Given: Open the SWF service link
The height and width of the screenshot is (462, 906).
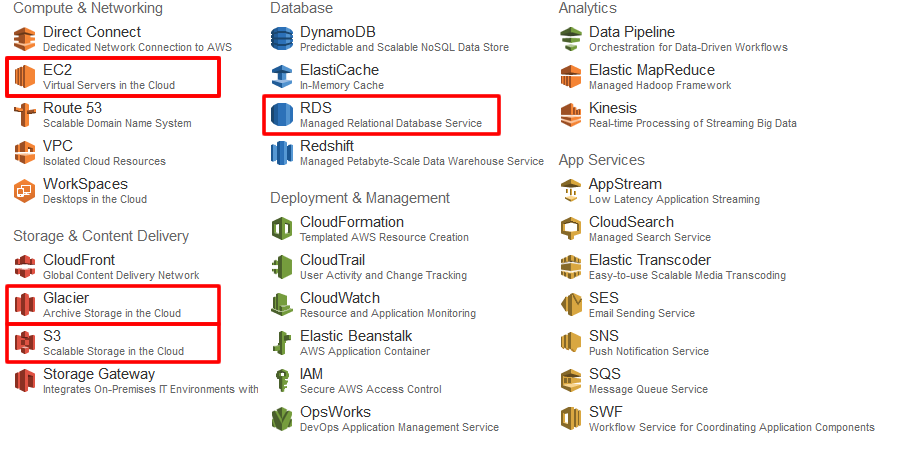Looking at the screenshot, I should 606,412.
